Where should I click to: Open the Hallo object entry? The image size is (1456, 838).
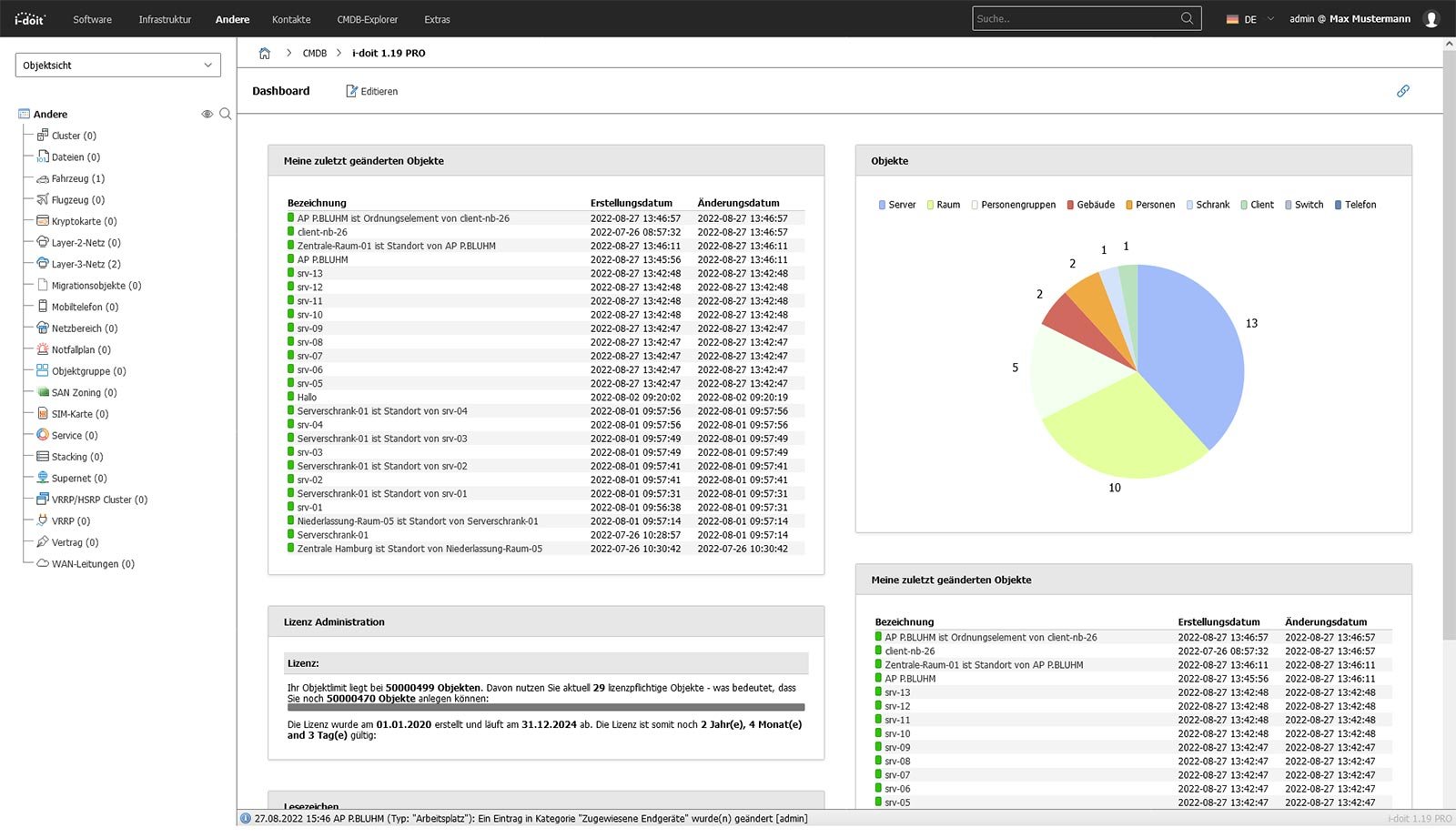coord(307,398)
